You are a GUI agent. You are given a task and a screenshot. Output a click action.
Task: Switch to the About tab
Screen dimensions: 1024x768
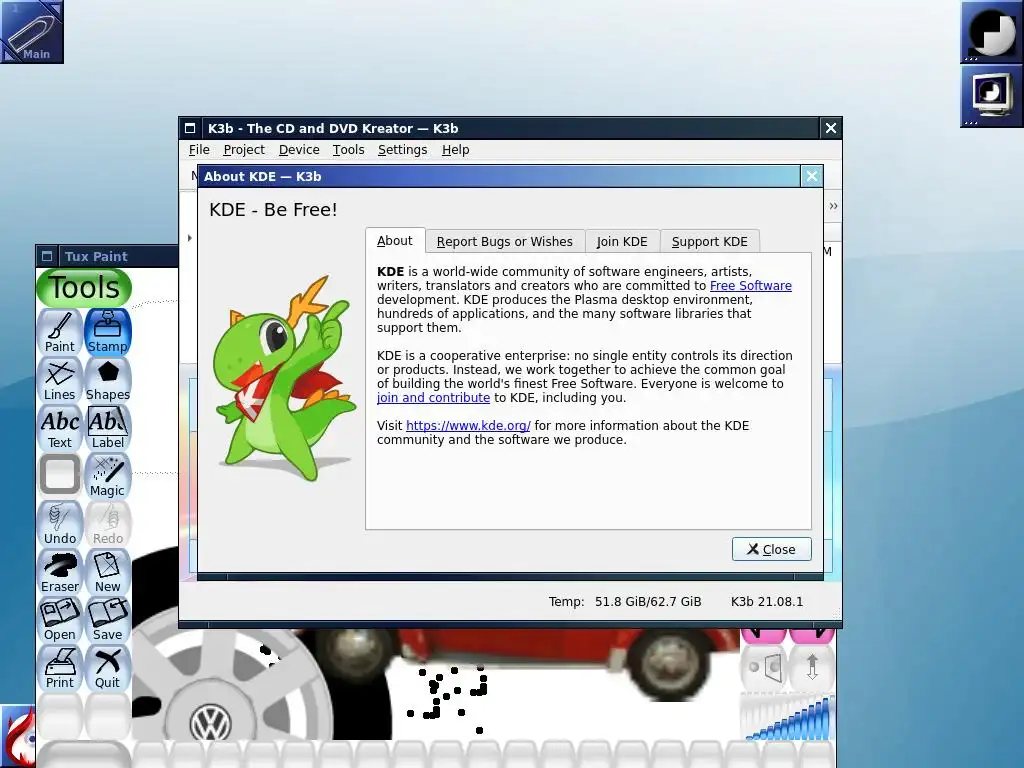(x=395, y=240)
